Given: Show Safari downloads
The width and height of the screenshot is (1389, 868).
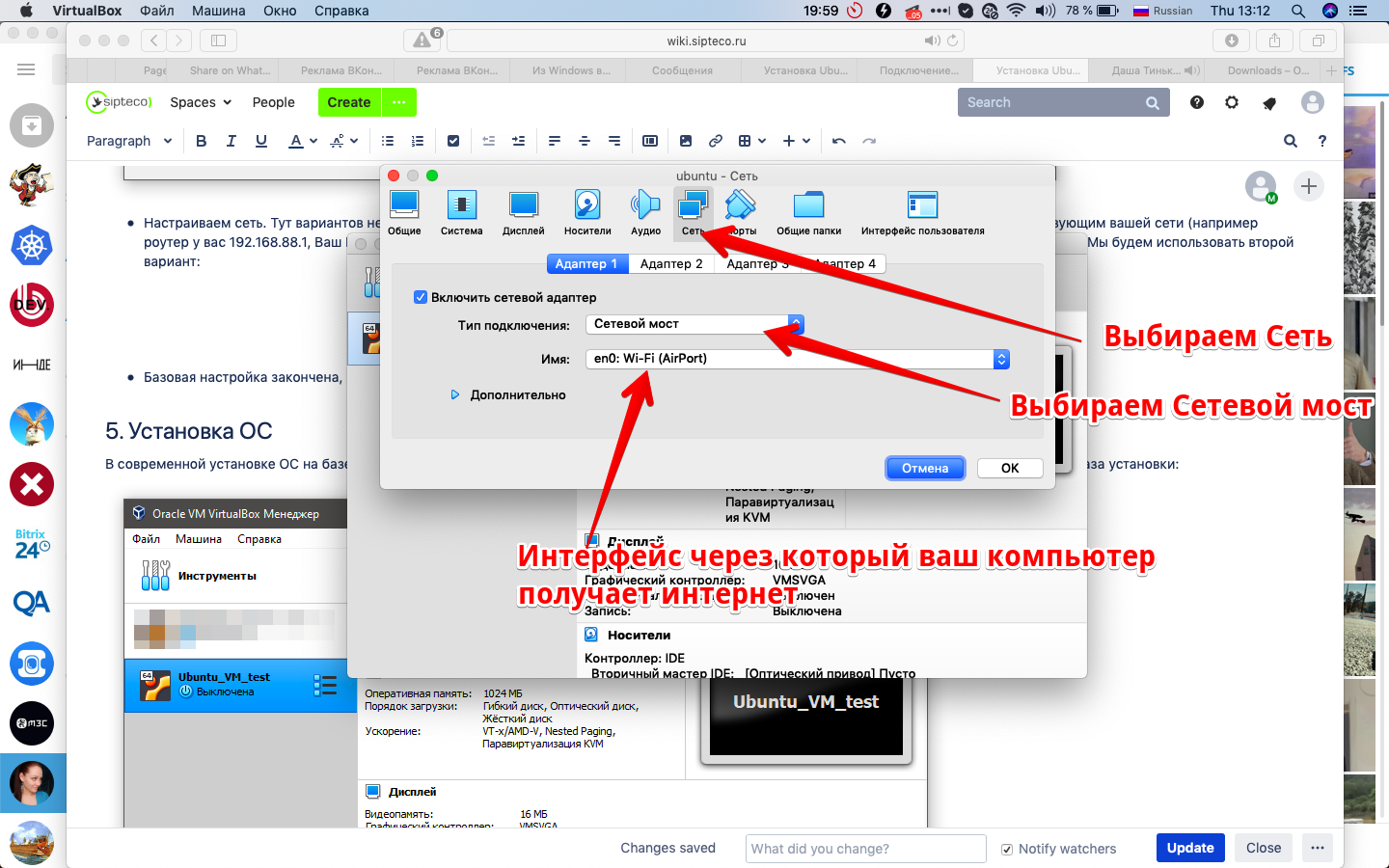Looking at the screenshot, I should pos(1232,41).
